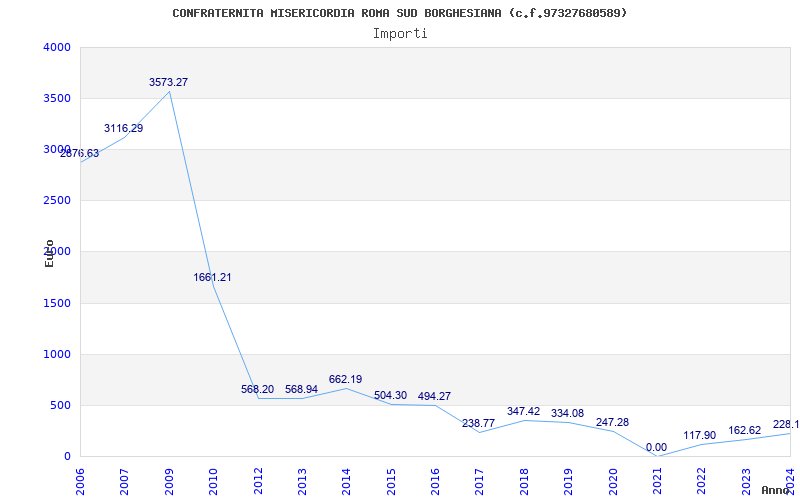Click the 2022 x-axis year label
The image size is (800, 500).
pyautogui.click(x=702, y=482)
